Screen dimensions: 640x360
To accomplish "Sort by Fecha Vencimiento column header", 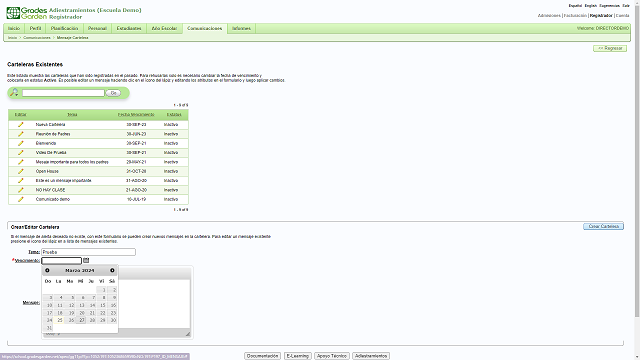I will click(136, 115).
